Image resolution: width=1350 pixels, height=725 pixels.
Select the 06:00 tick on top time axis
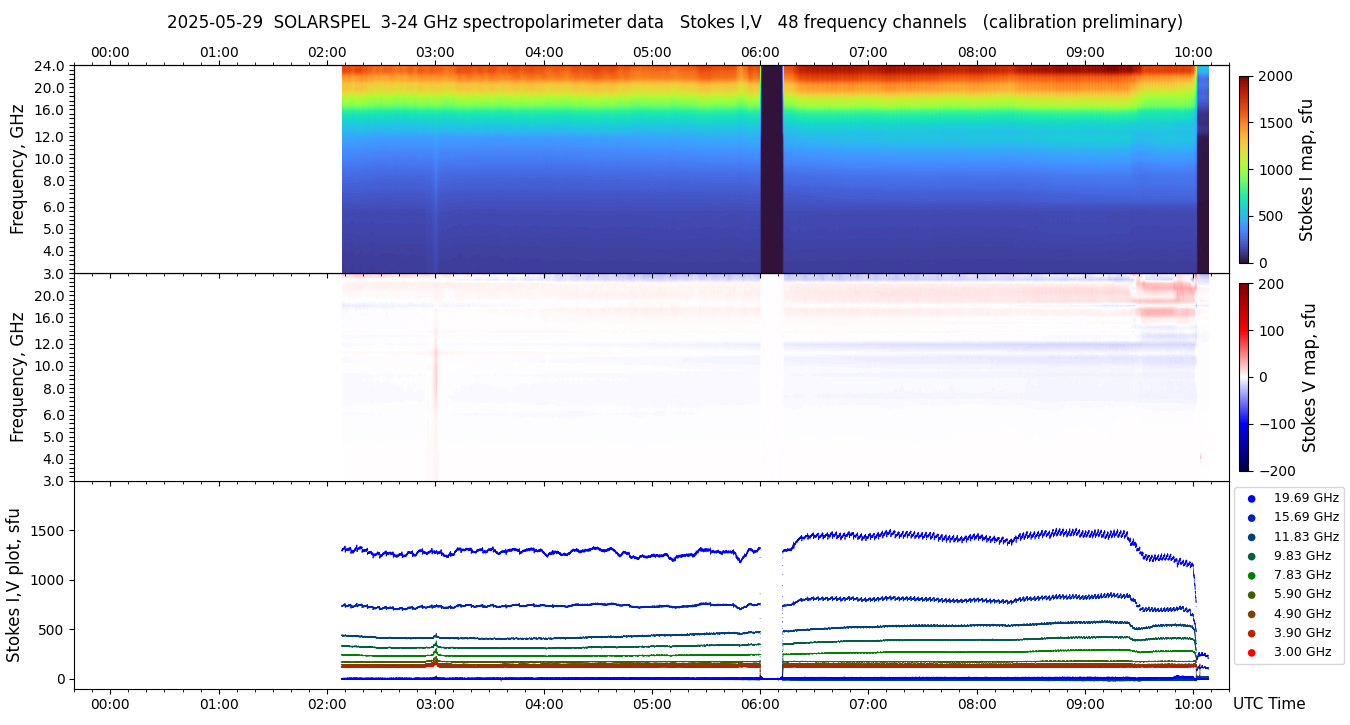tap(760, 52)
